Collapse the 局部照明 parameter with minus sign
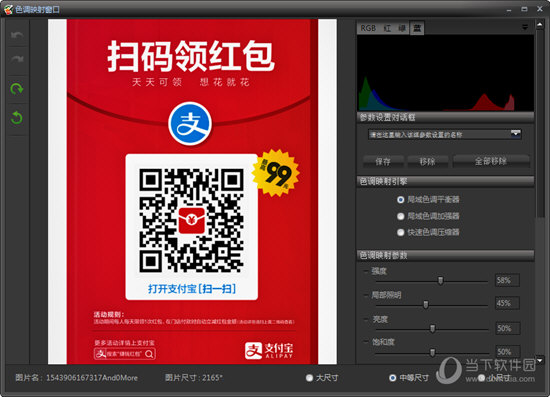This screenshot has width=550, height=397. tap(366, 295)
